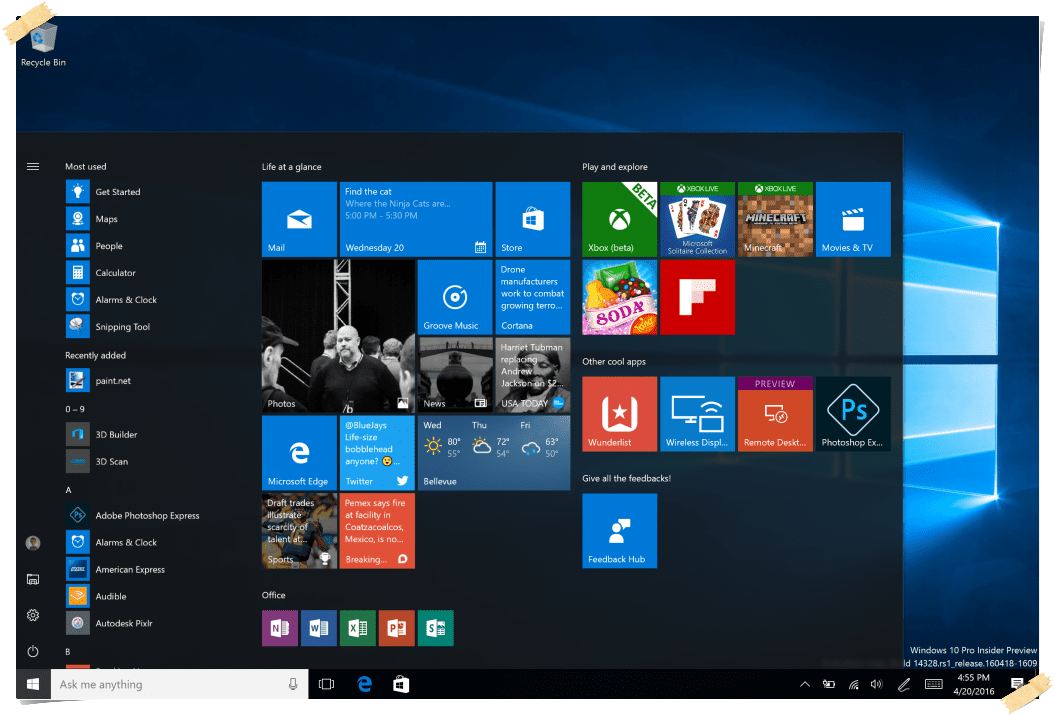Launch the Groove Music tile
1055x715 pixels.
pyautogui.click(x=454, y=297)
